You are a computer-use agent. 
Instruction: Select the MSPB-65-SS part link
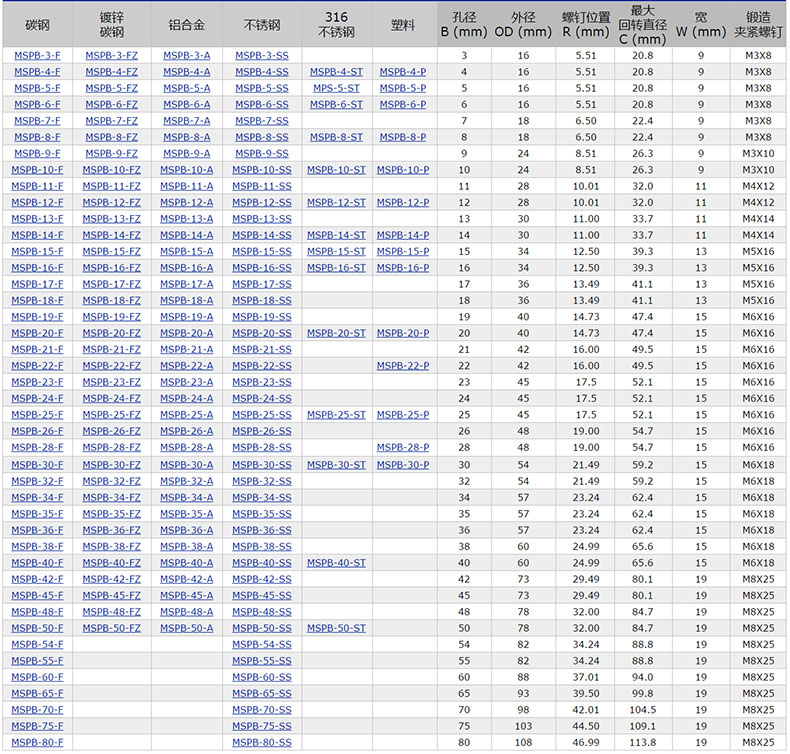(x=262, y=693)
